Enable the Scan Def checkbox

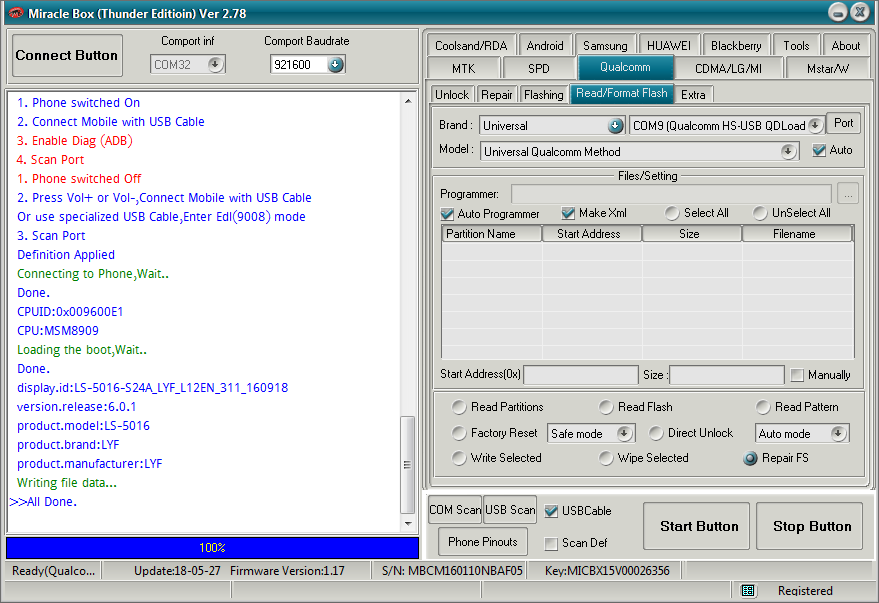pyautogui.click(x=551, y=543)
